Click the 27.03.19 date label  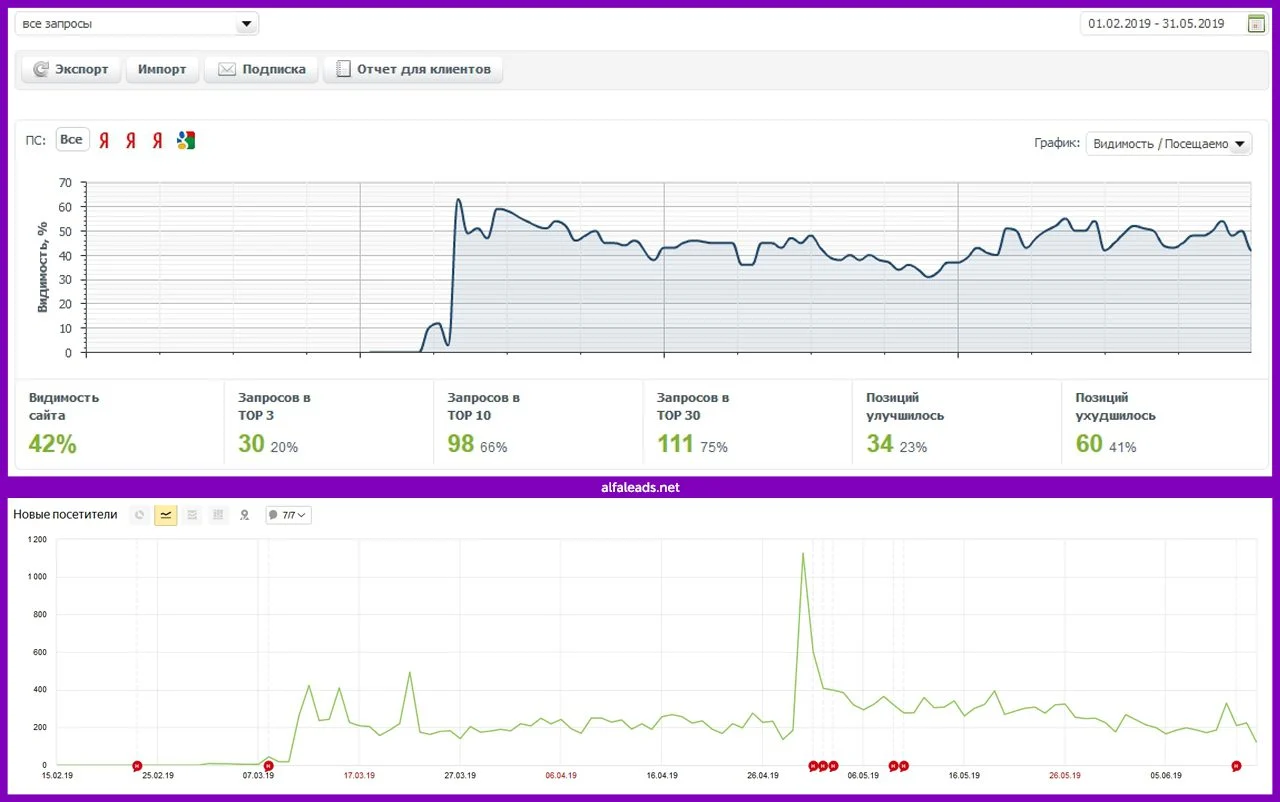[x=460, y=775]
